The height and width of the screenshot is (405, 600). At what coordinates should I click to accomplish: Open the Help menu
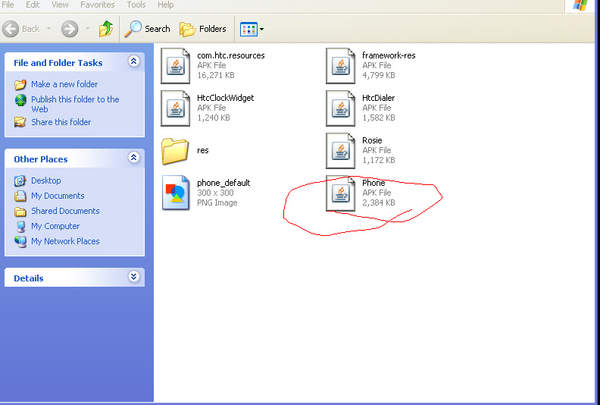tap(166, 5)
